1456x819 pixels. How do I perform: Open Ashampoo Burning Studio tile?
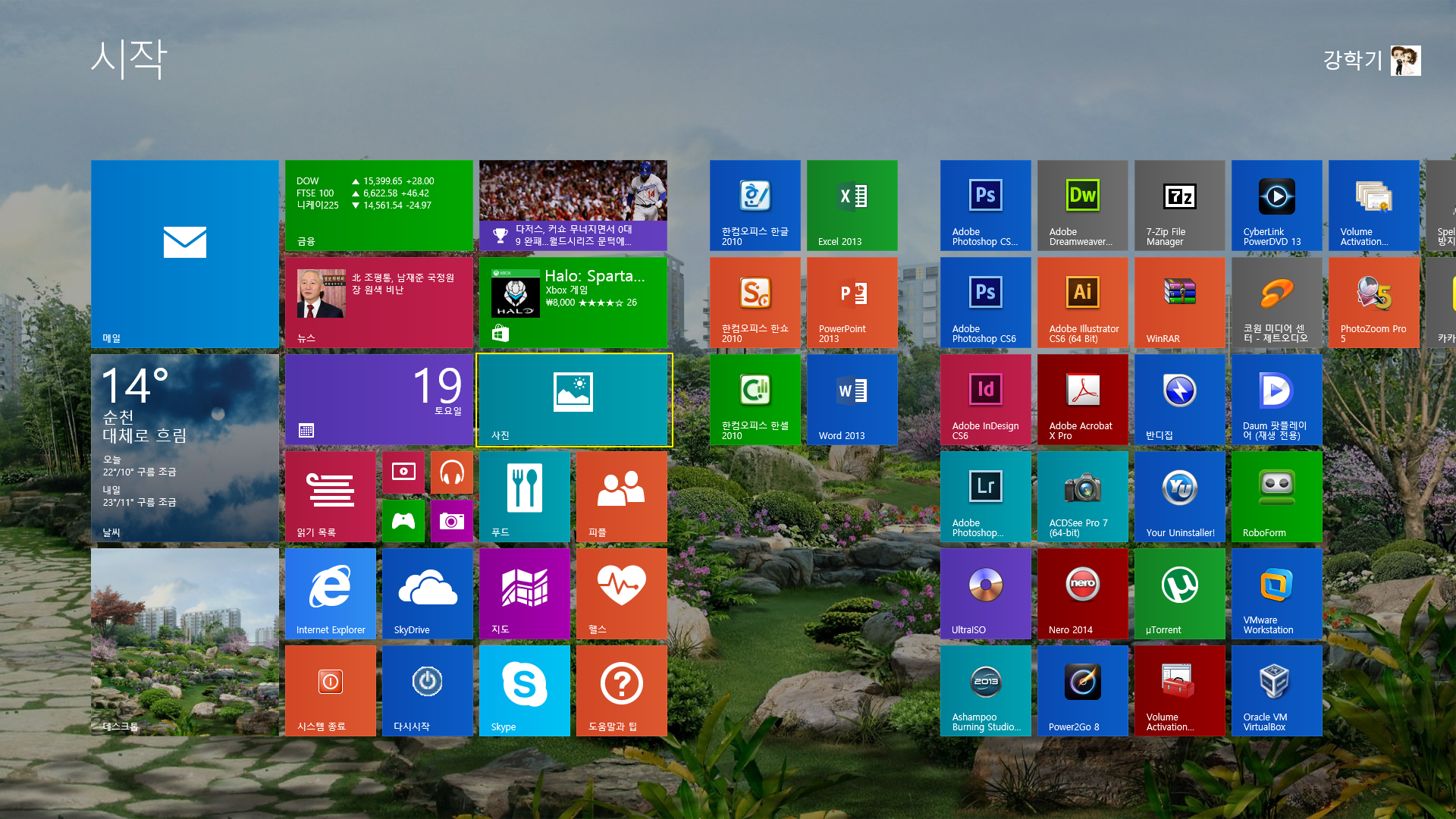coord(986,691)
